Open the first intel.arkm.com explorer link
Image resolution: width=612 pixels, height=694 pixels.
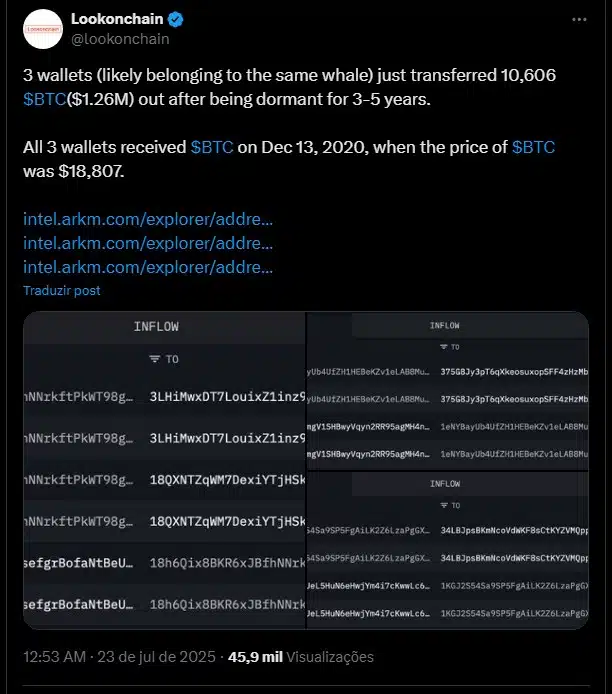click(x=148, y=218)
